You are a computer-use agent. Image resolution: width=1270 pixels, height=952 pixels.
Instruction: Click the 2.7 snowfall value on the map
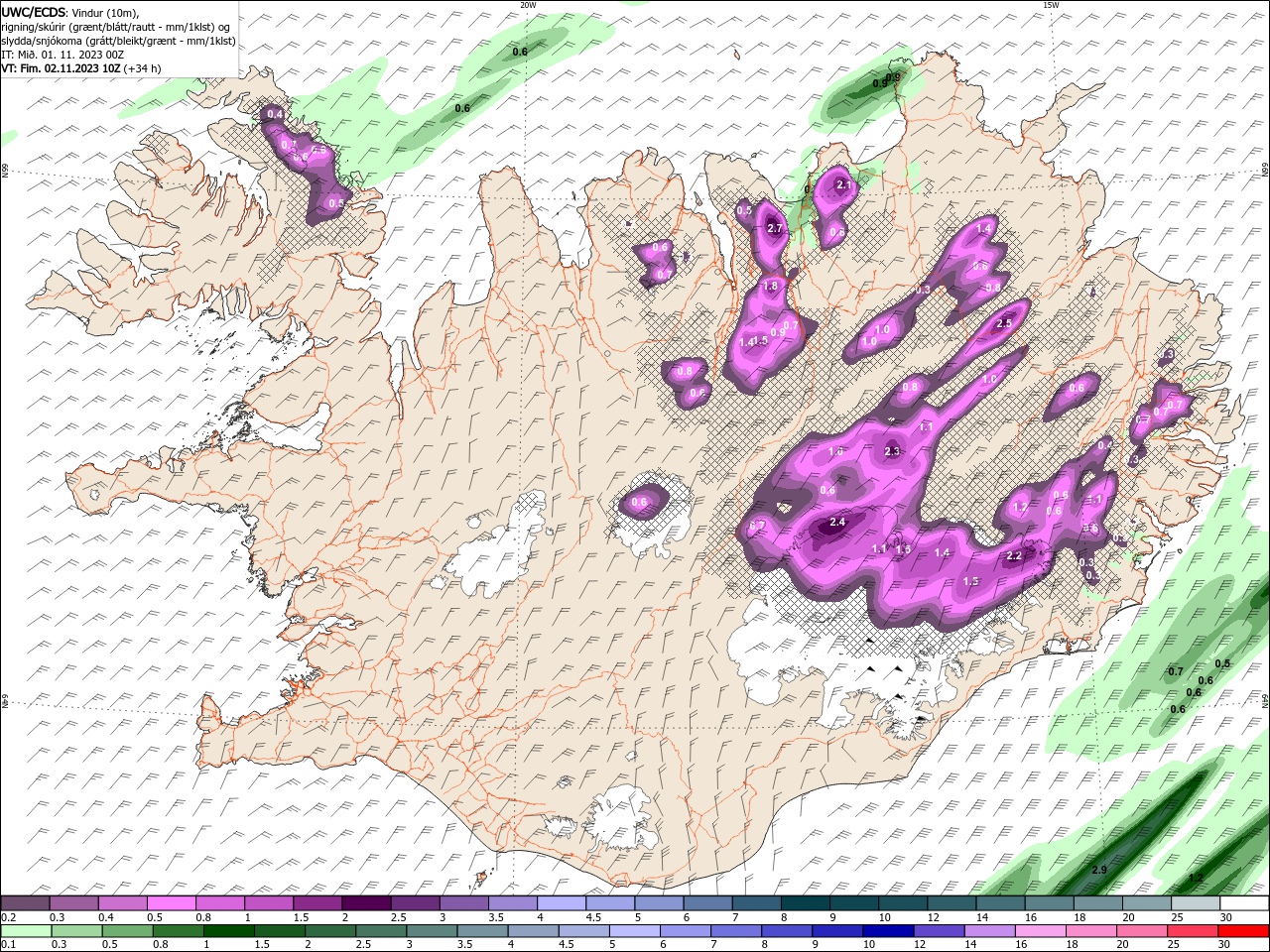point(776,228)
